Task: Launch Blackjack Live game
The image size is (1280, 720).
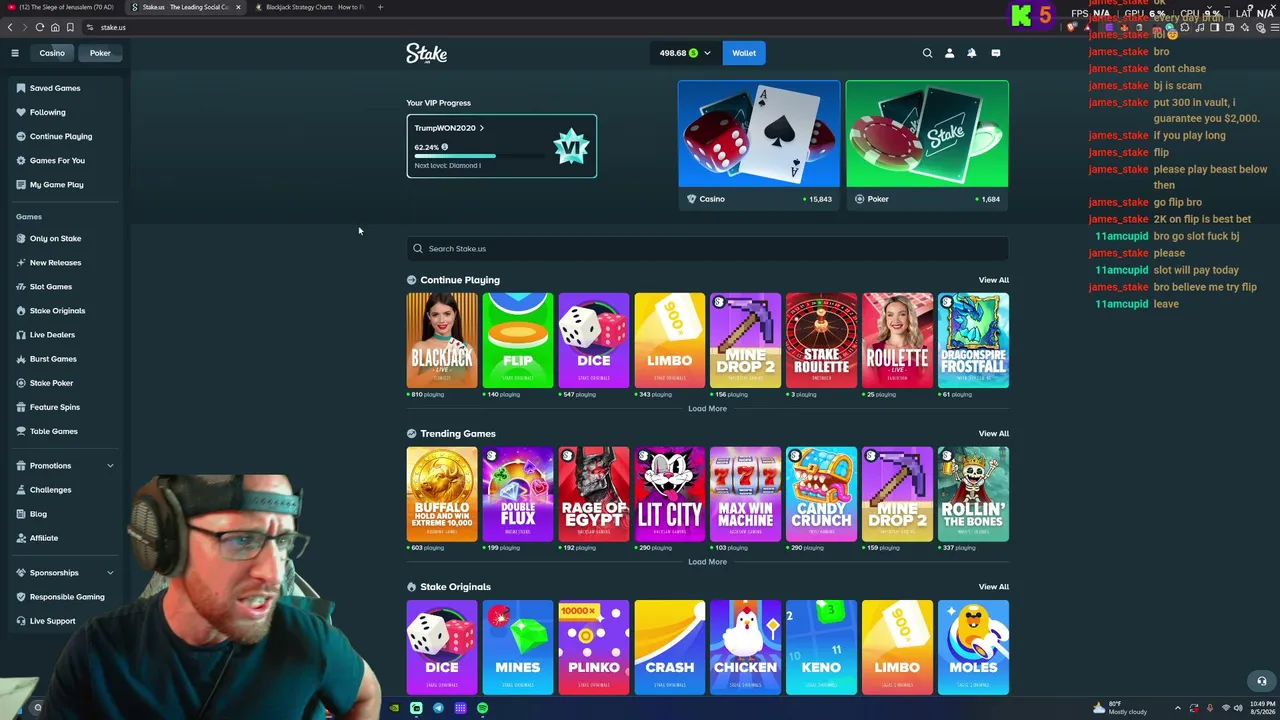Action: coord(442,340)
